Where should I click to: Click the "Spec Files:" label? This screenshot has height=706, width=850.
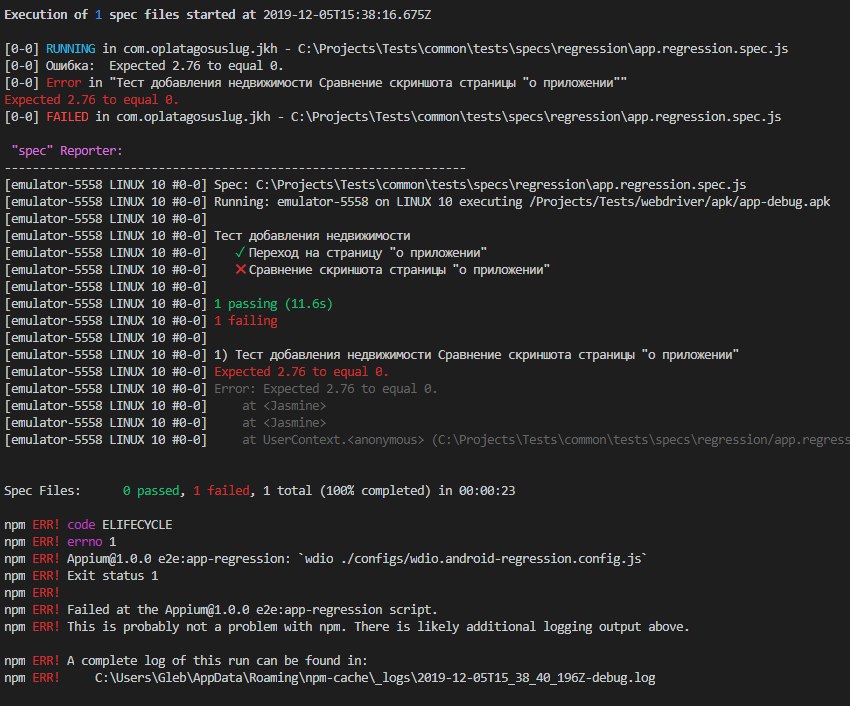[x=42, y=491]
